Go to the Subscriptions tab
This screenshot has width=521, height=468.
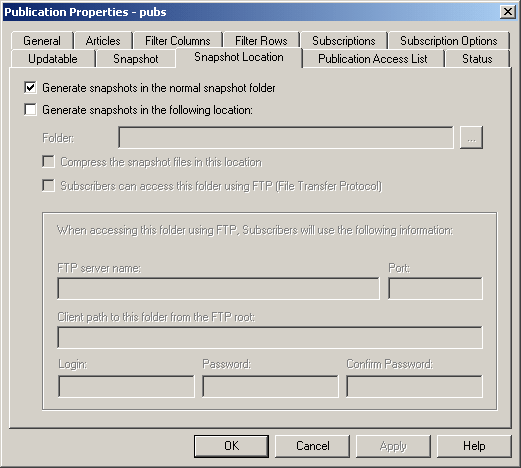coord(344,41)
